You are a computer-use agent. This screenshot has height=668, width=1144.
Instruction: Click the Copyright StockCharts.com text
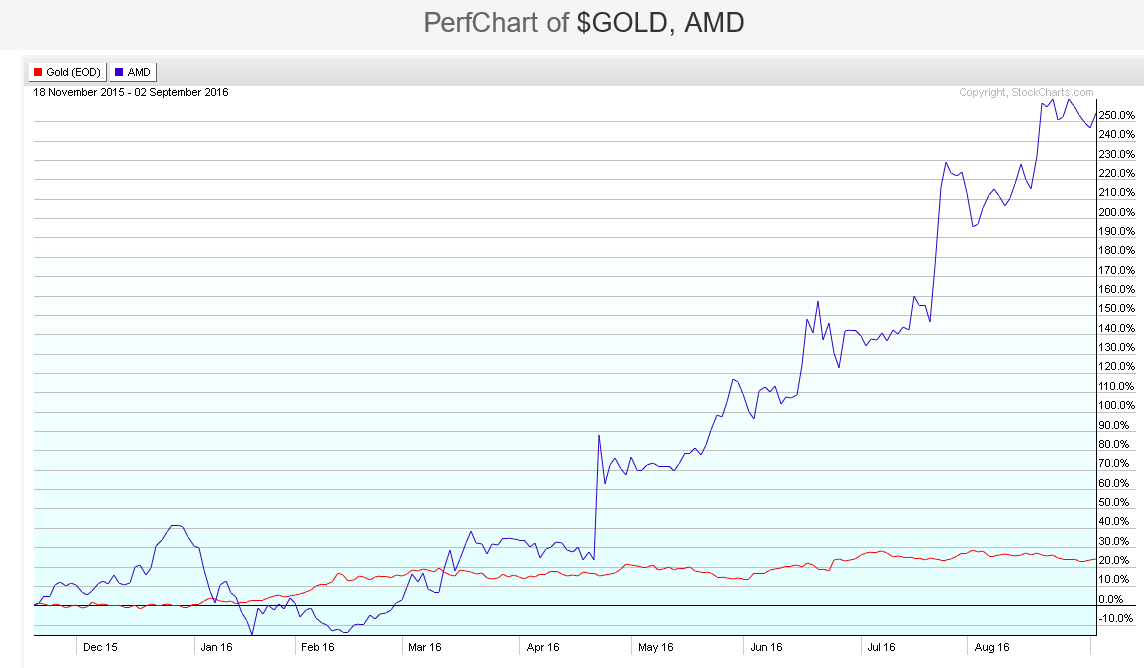pos(1026,93)
